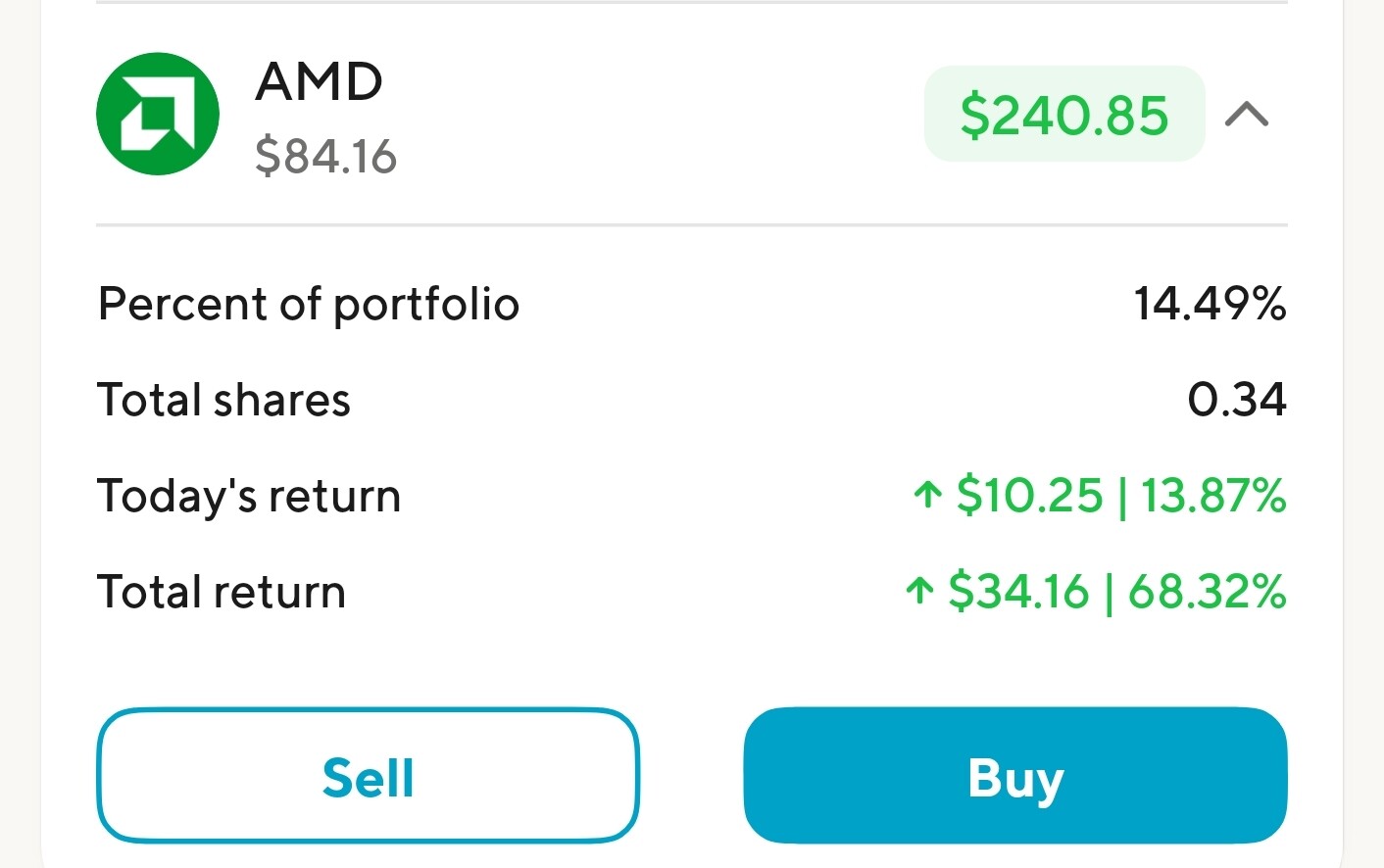Select the Today's return label

(x=249, y=496)
